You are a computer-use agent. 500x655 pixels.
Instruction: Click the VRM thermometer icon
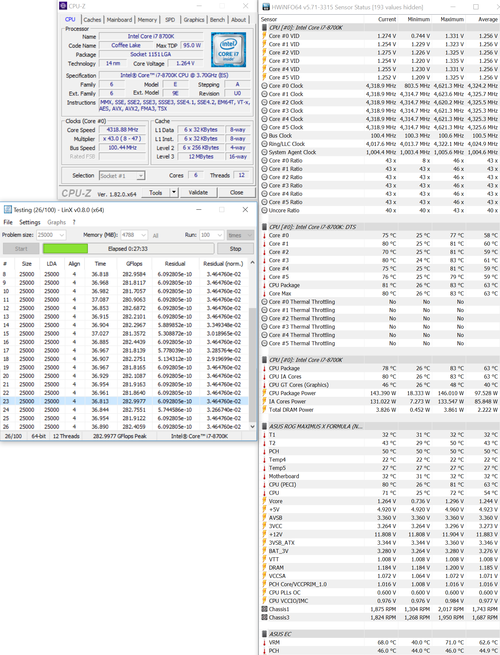(264, 642)
